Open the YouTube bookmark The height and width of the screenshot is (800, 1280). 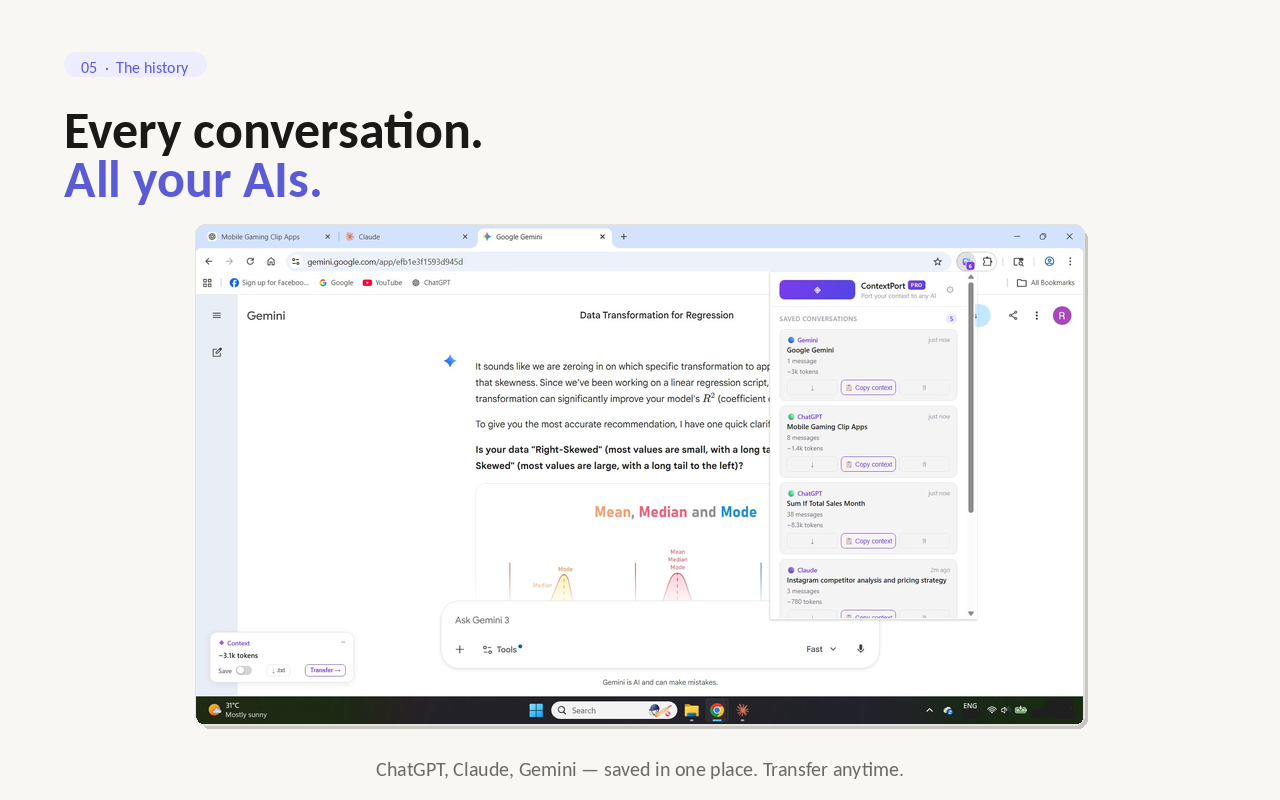[x=383, y=283]
